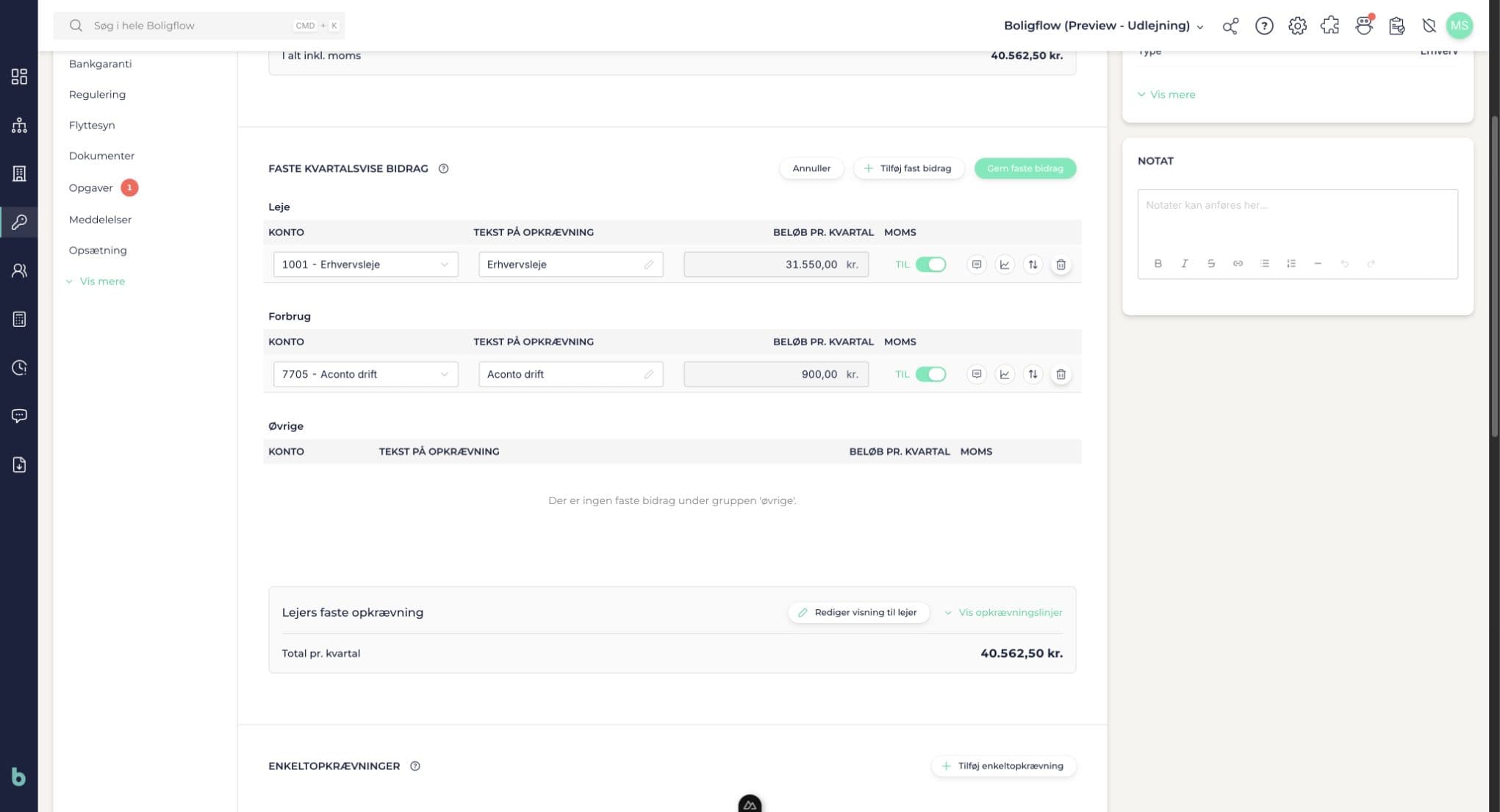
Task: Click the share icon in top bar
Action: click(1230, 26)
